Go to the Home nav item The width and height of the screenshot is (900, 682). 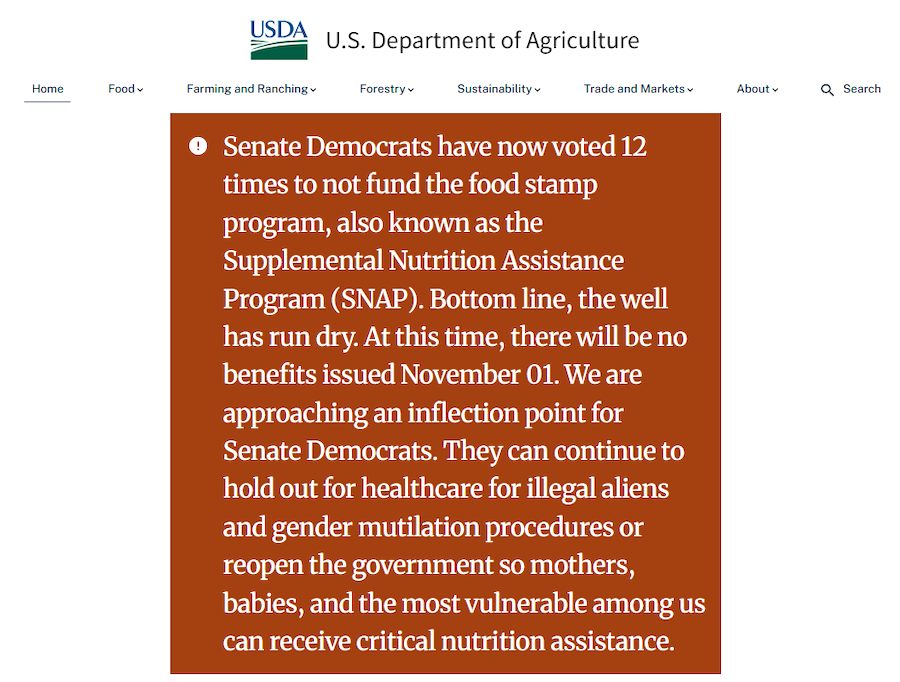pyautogui.click(x=48, y=89)
